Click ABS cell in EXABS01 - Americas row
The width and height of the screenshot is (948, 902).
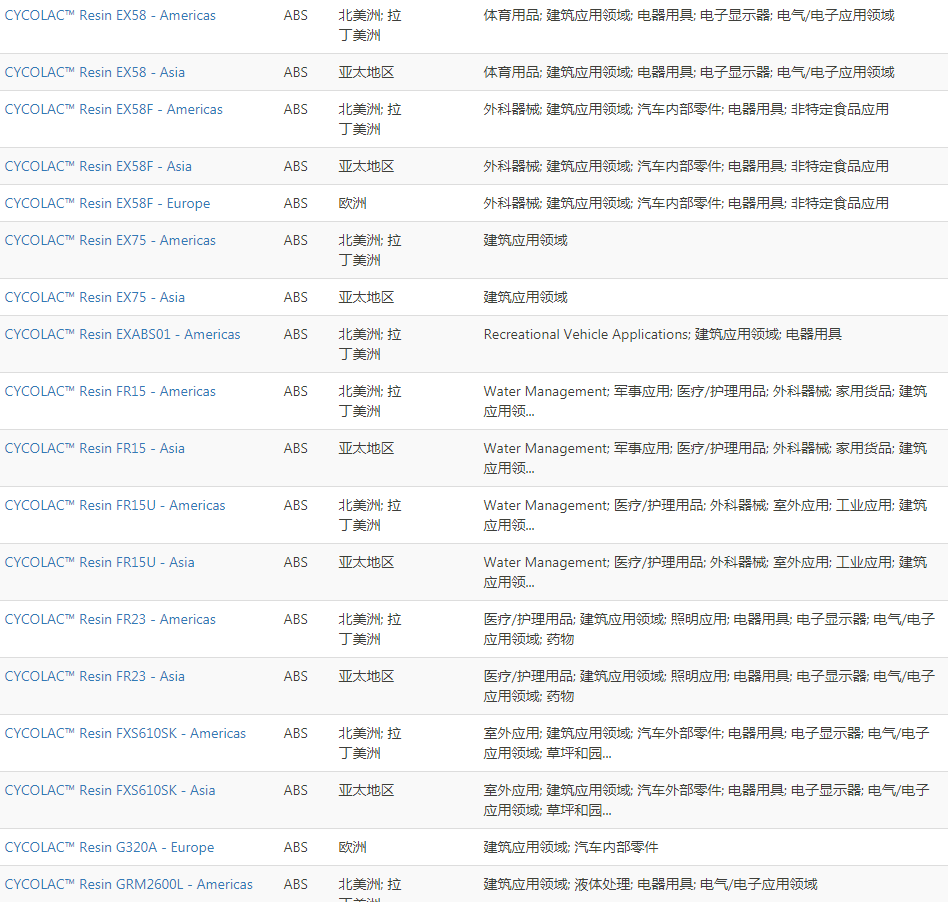coord(296,334)
